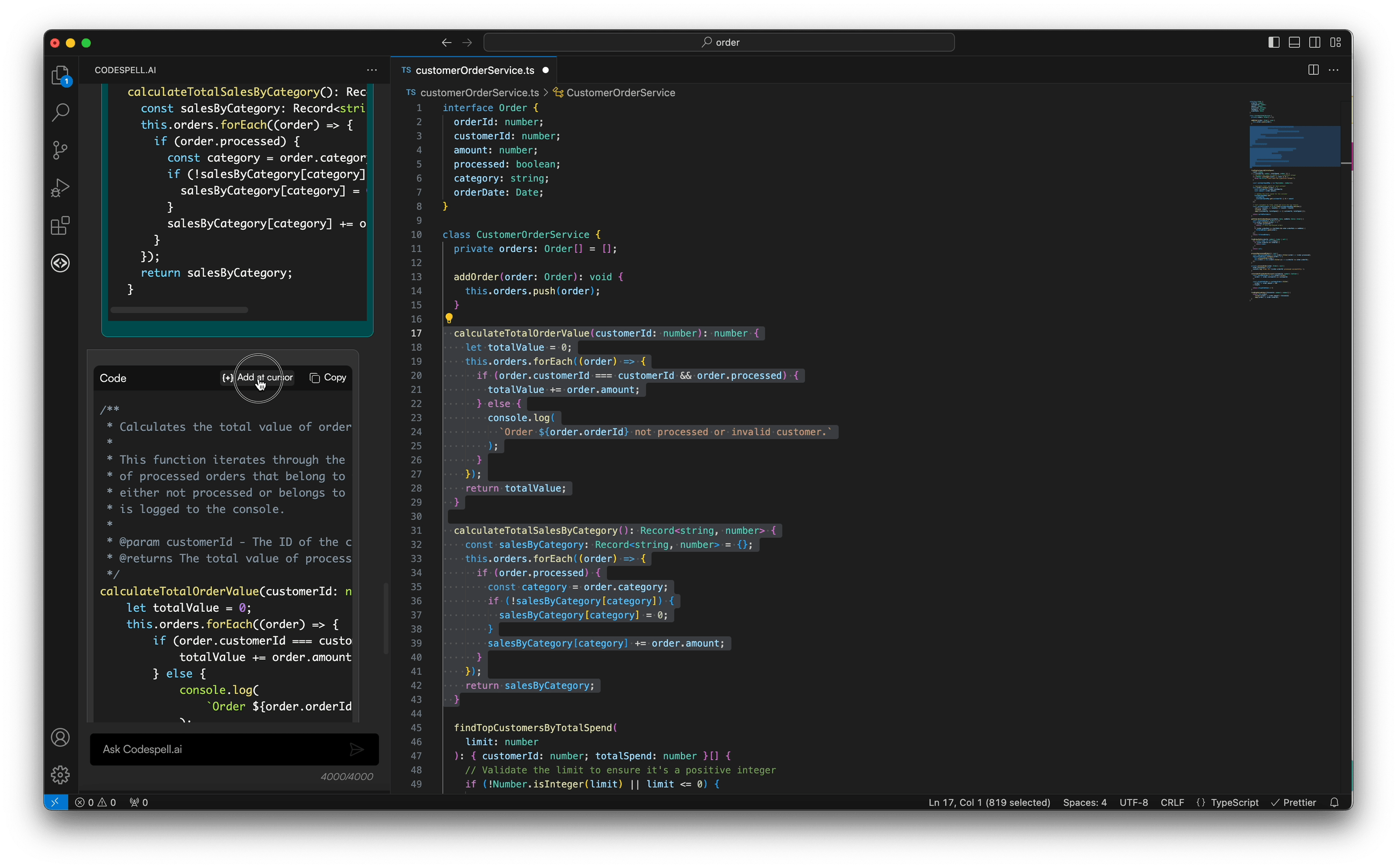The width and height of the screenshot is (1397, 868).
Task: Open the Customize Layout control
Action: tap(1336, 42)
